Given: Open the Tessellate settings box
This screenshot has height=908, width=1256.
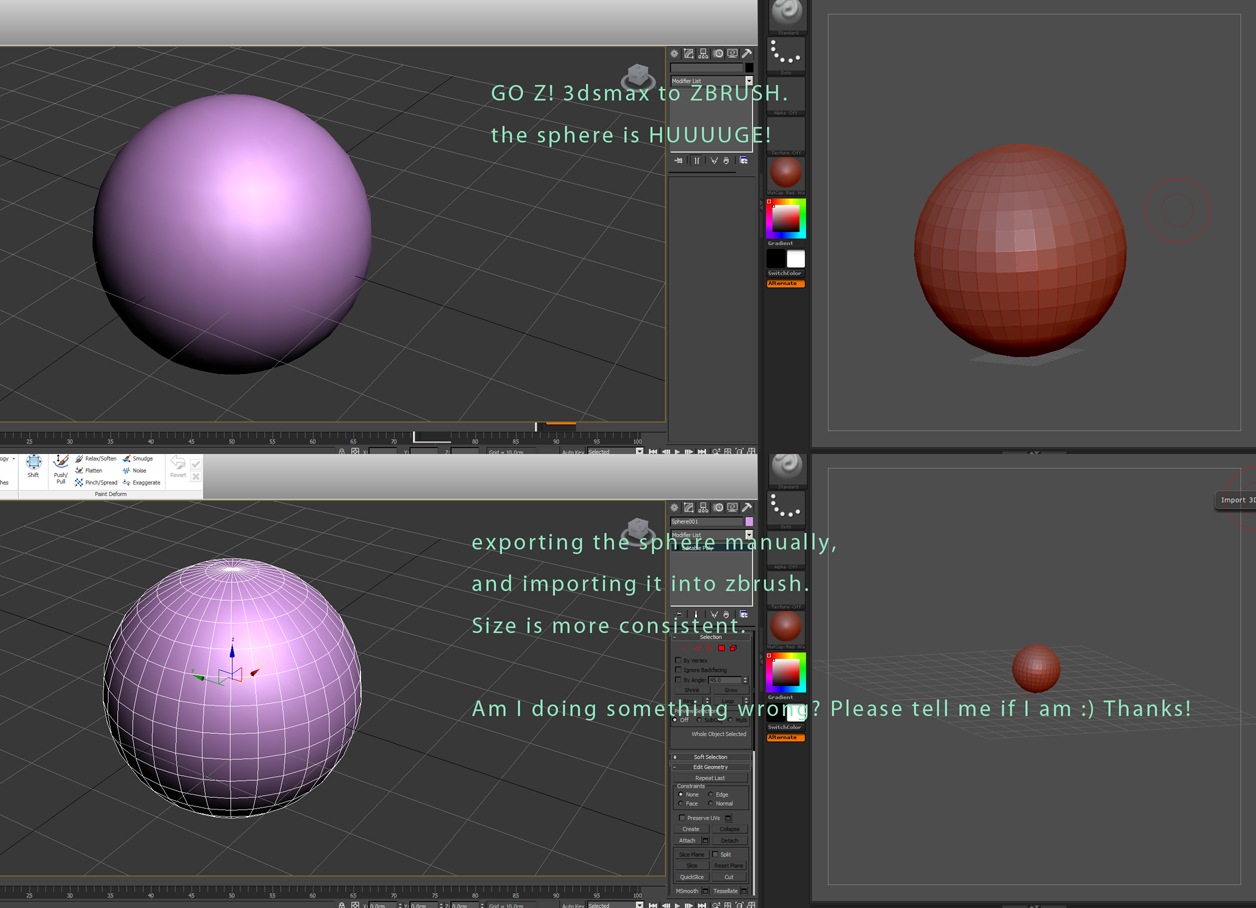Looking at the screenshot, I should pos(745,891).
